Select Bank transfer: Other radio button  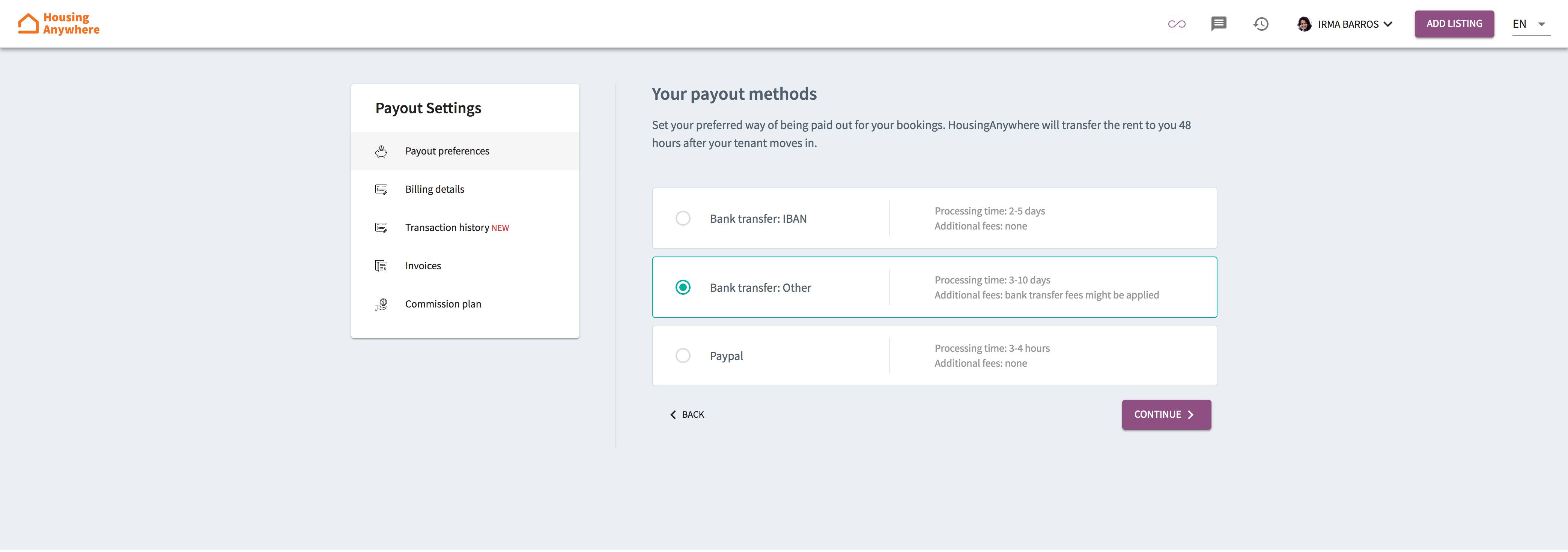pos(683,288)
